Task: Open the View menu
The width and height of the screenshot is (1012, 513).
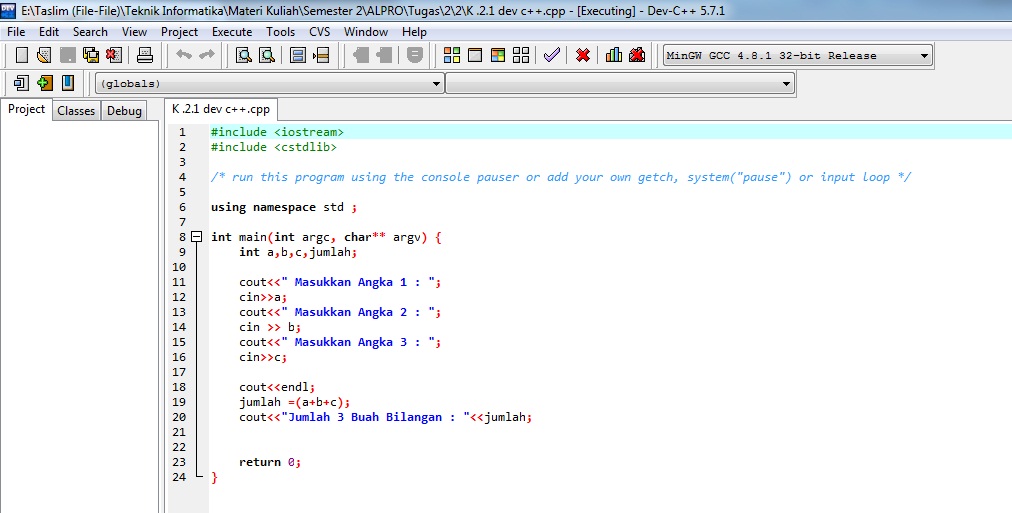Action: [x=134, y=32]
